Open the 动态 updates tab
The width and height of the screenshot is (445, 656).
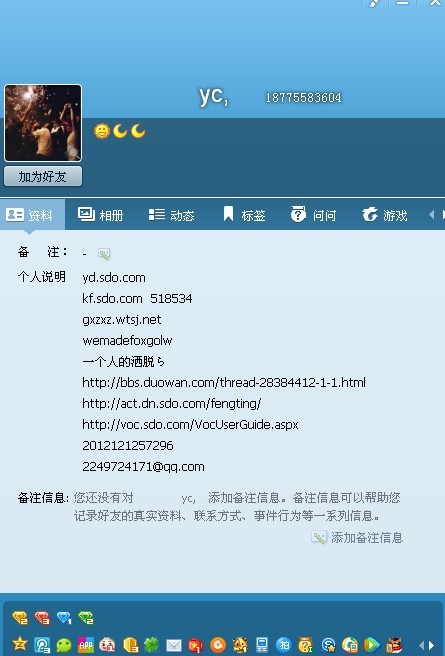[x=171, y=215]
